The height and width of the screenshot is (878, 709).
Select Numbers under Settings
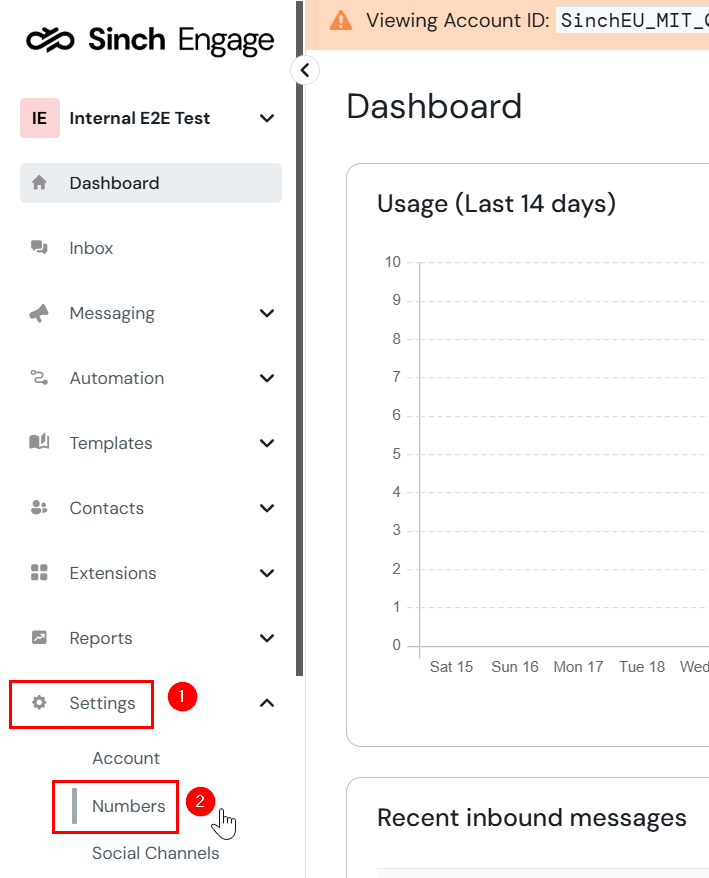[128, 806]
